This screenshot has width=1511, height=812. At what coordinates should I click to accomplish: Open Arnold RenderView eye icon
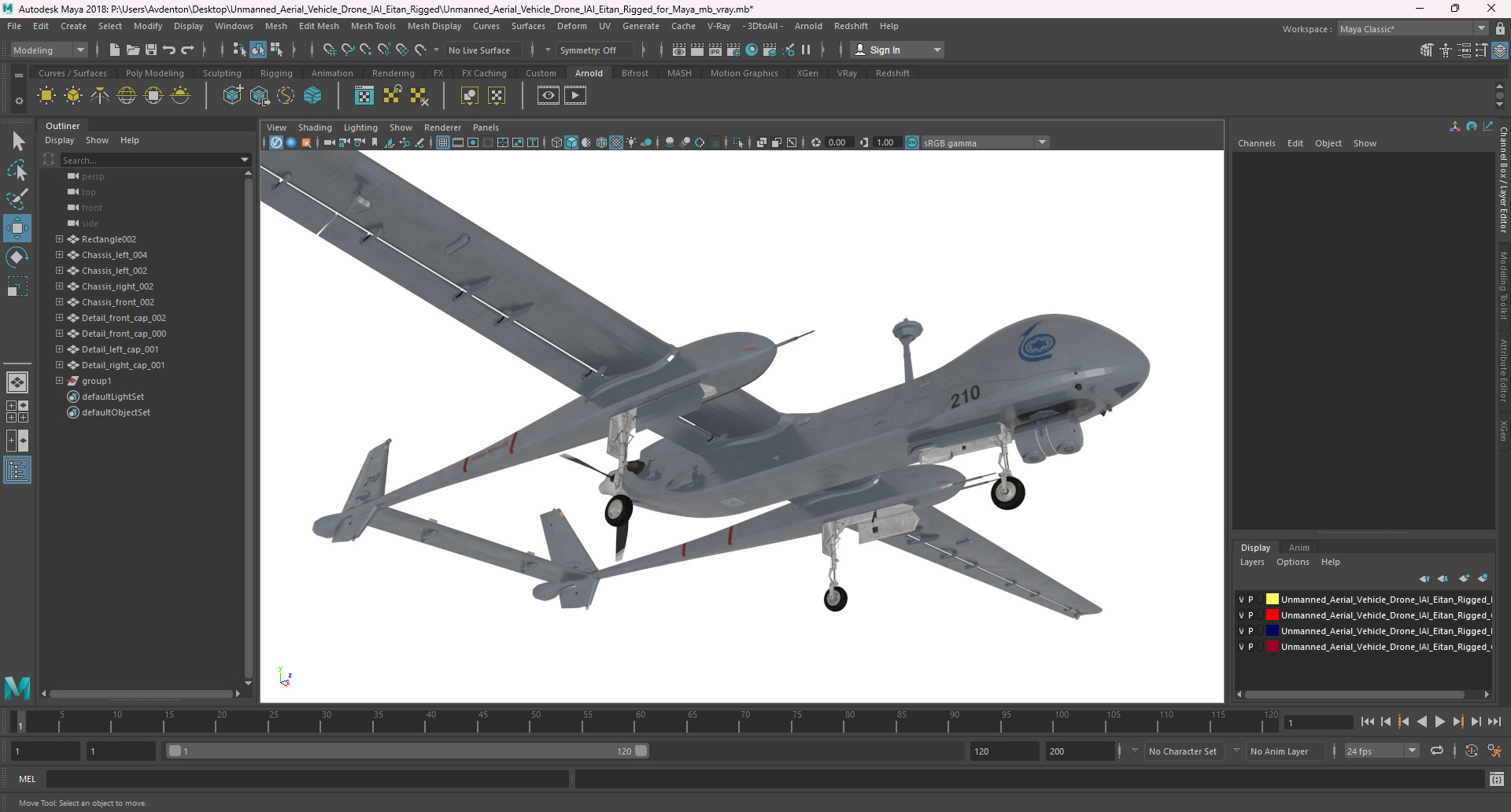549,96
